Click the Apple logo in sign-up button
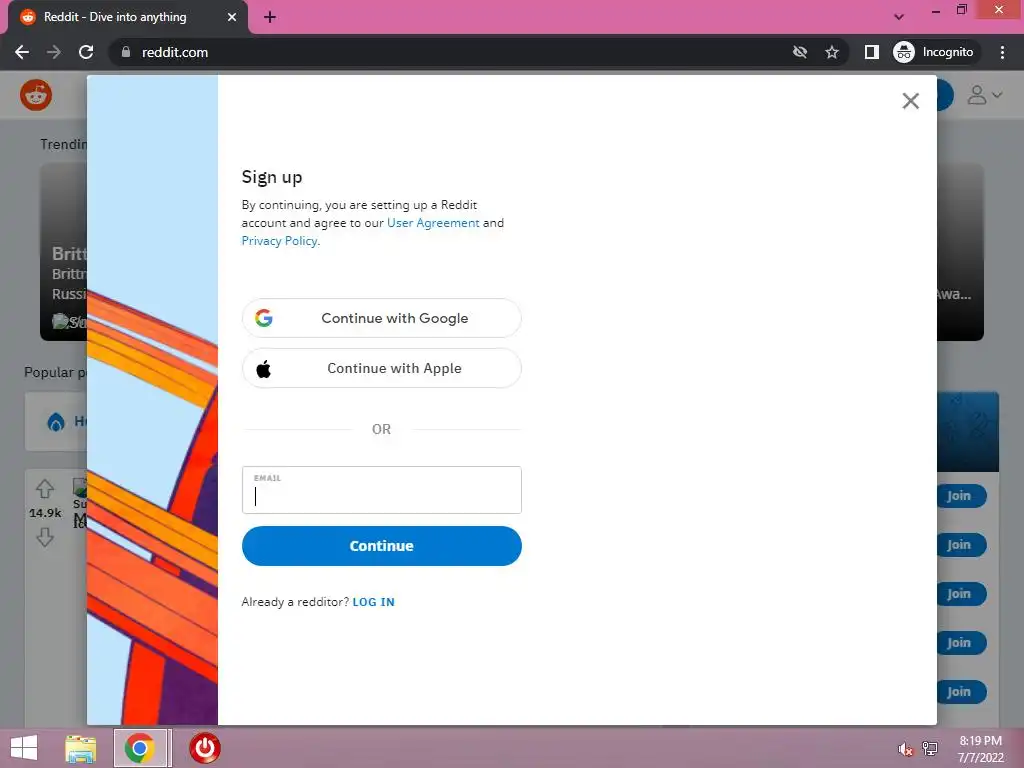Image resolution: width=1024 pixels, height=768 pixels. pos(264,369)
